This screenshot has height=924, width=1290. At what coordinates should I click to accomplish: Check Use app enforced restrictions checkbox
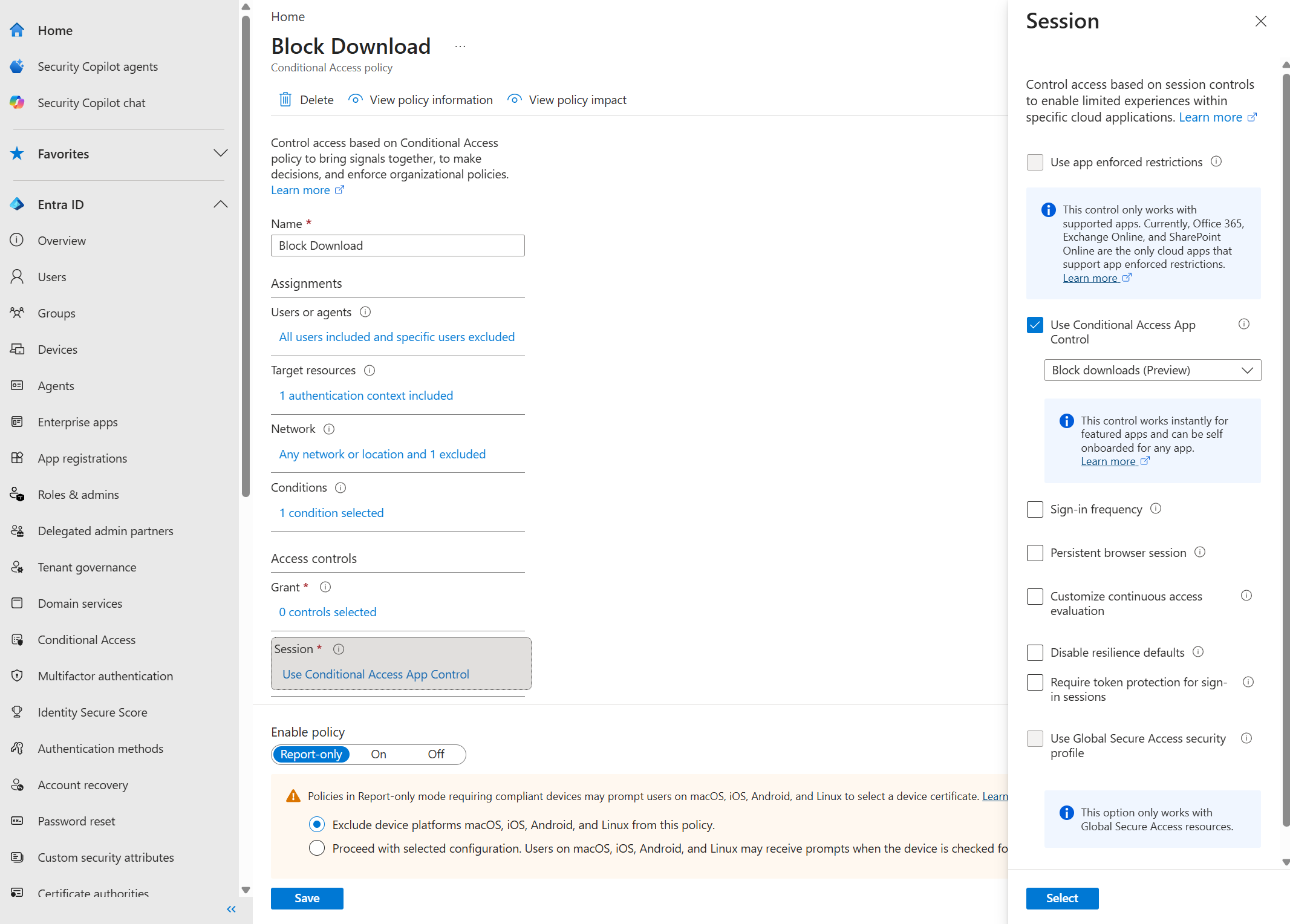1035,162
